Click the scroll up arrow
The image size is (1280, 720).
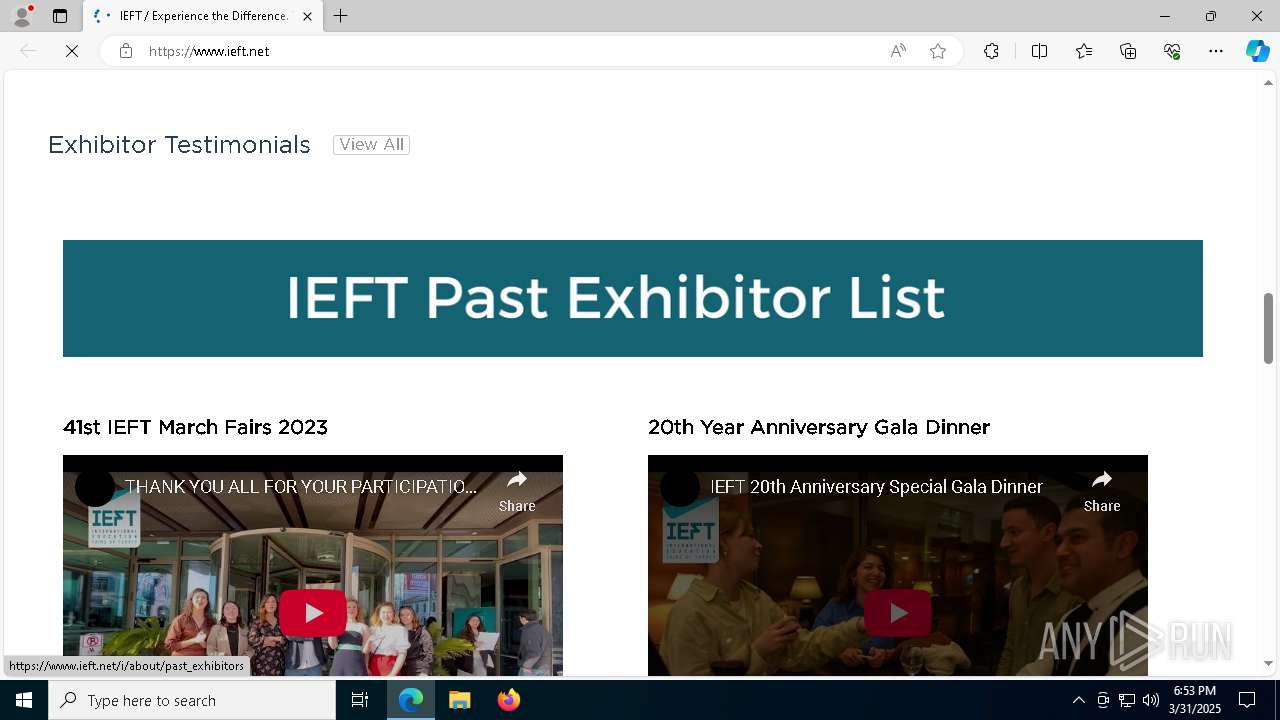[x=1269, y=83]
